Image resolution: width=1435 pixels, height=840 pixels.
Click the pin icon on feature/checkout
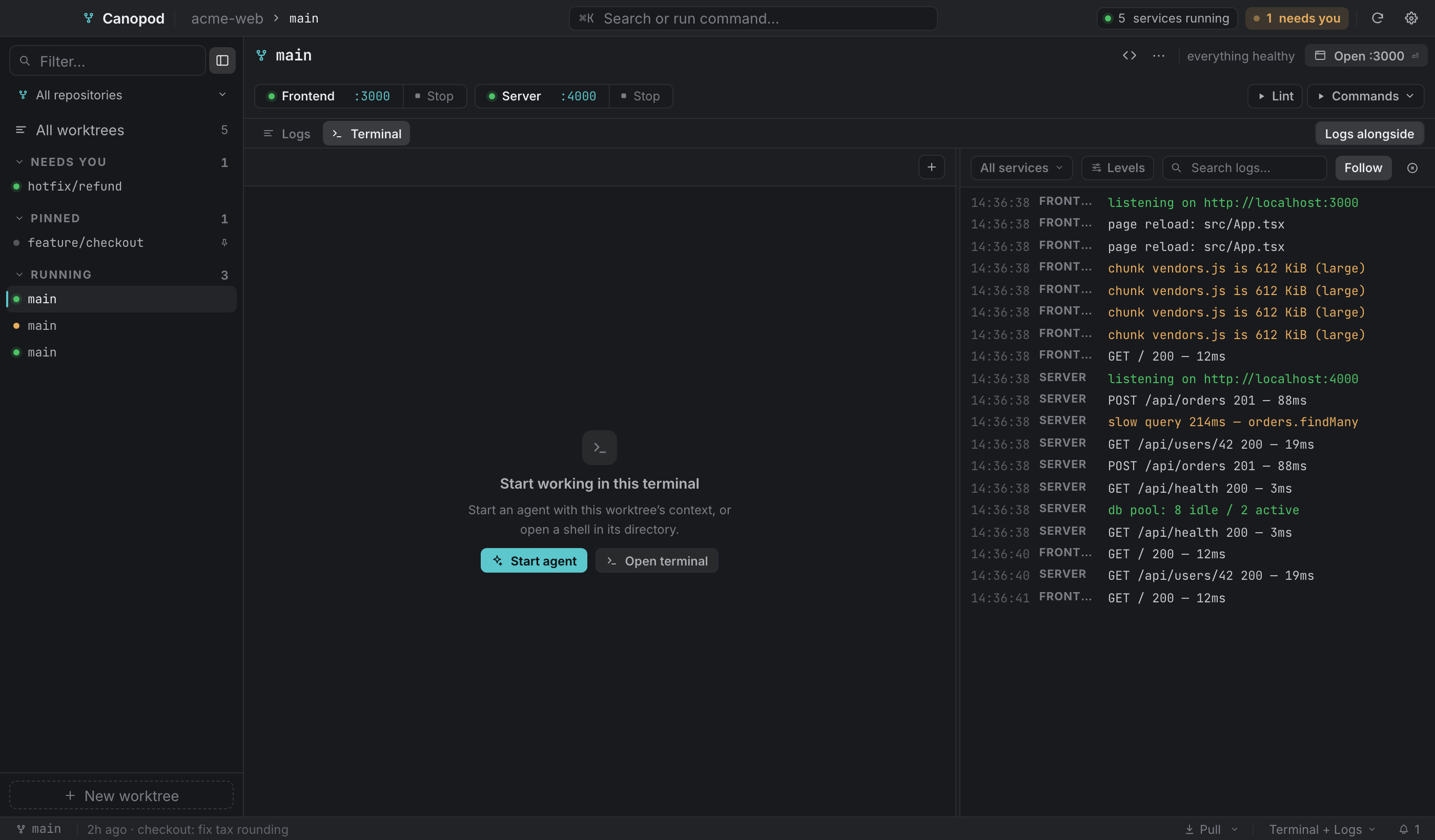click(224, 242)
